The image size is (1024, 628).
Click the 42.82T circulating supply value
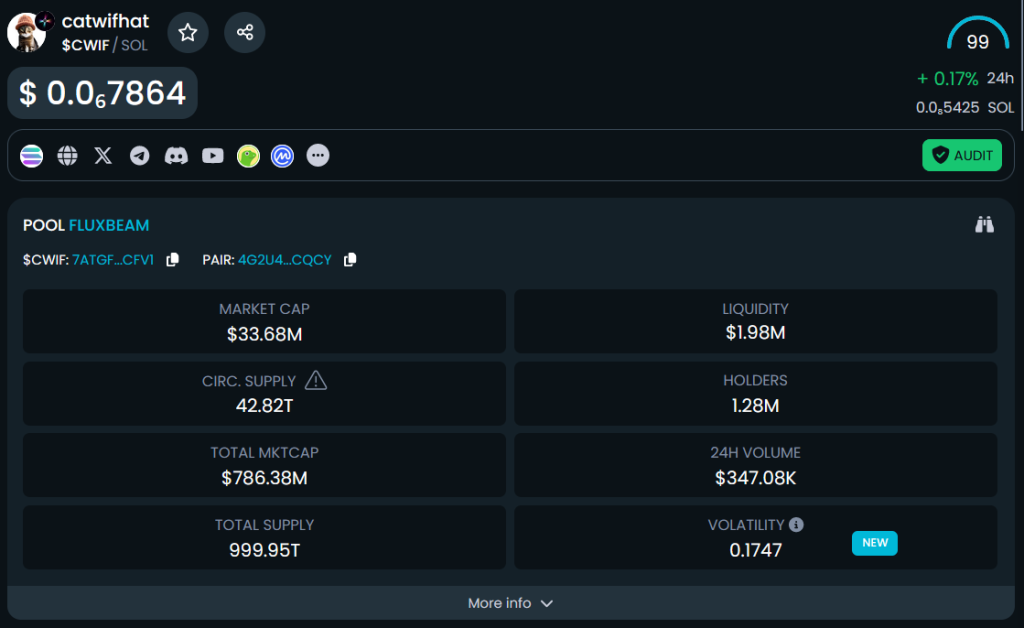pos(264,406)
